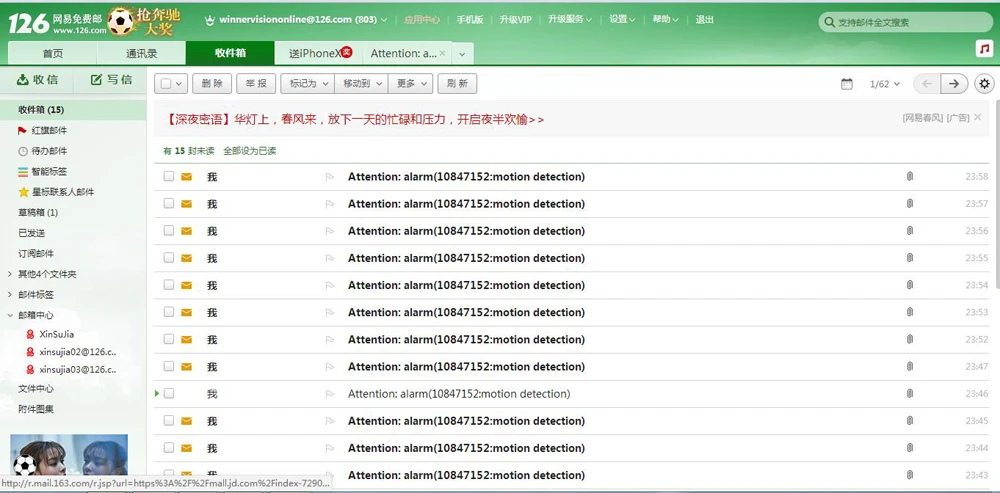Collapse 邮箱中心 group
Image resolution: width=1000 pixels, height=493 pixels.
[x=10, y=315]
